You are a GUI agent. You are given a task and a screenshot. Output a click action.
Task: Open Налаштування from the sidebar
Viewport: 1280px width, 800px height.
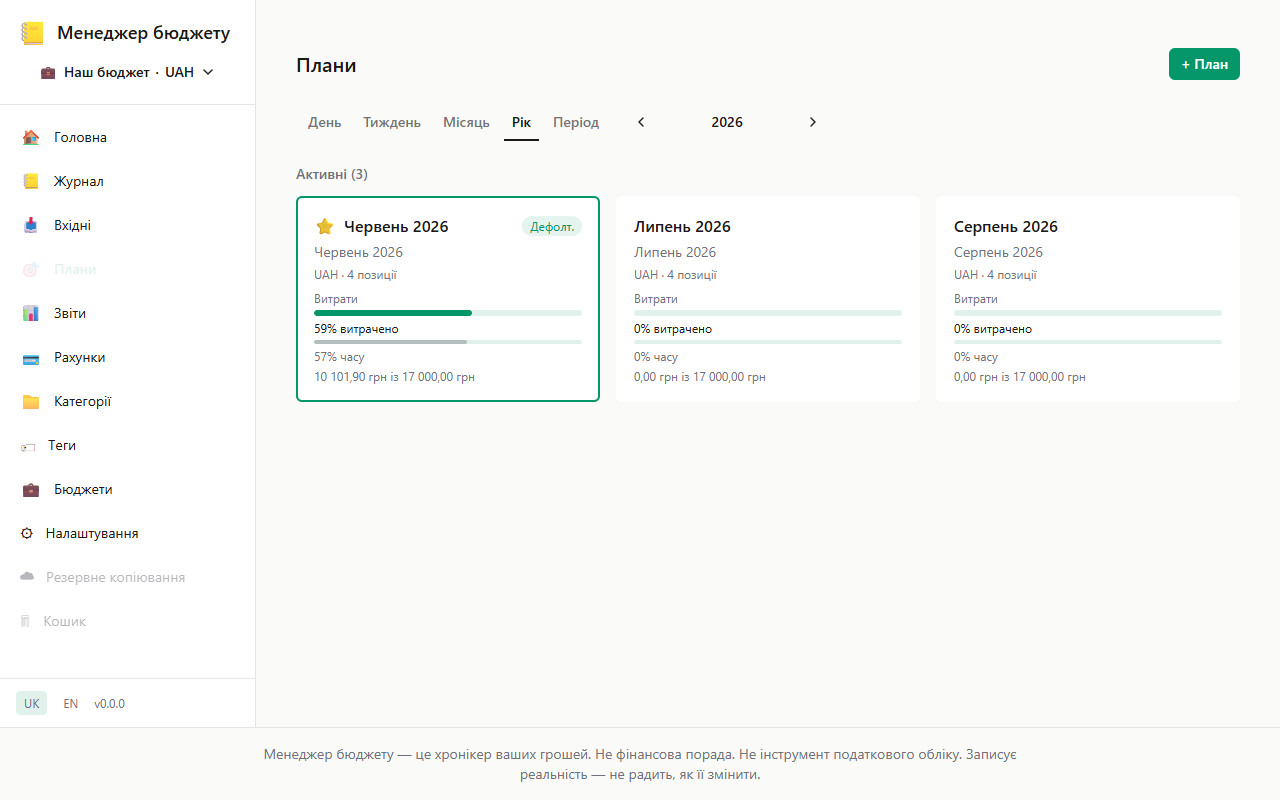click(128, 533)
